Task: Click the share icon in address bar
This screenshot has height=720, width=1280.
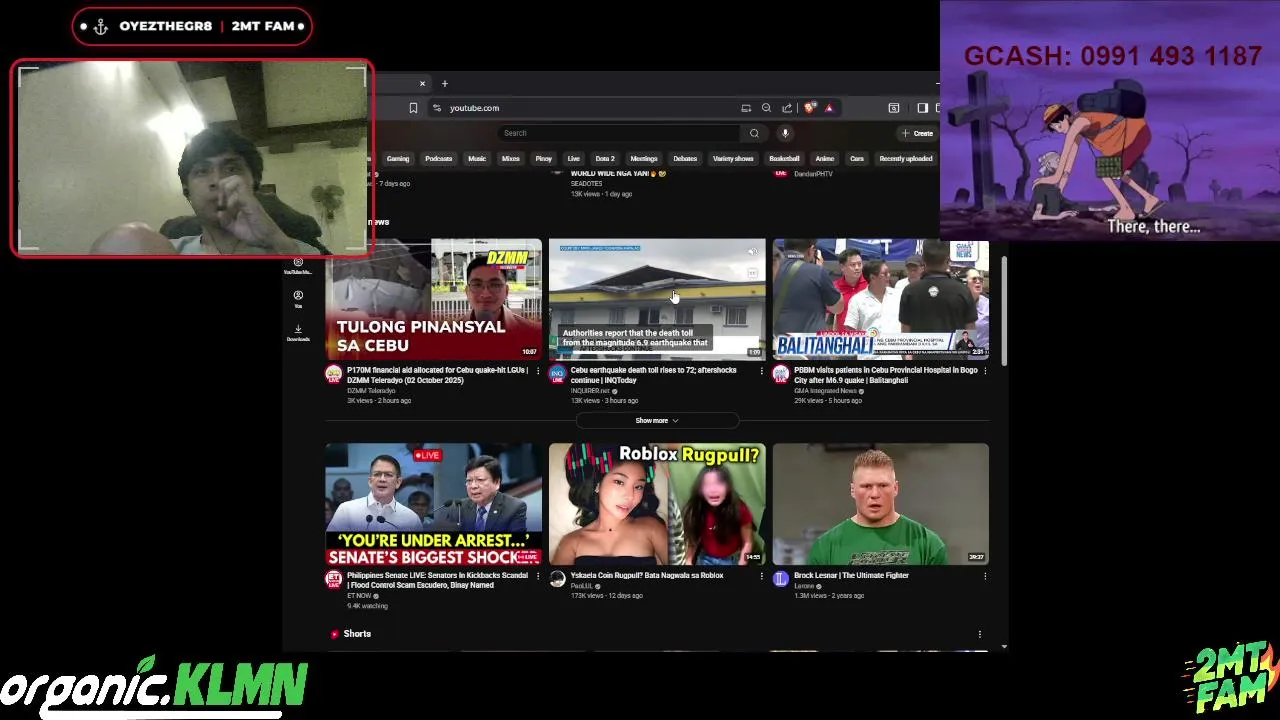Action: [x=787, y=108]
